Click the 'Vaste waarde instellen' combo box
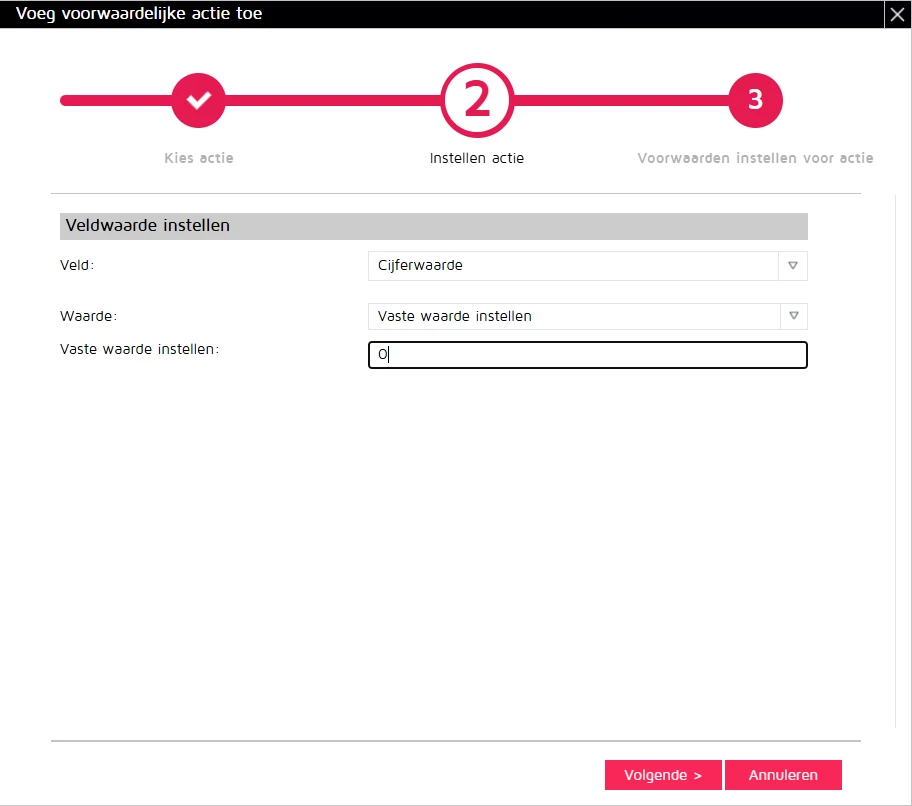Viewport: 912px width, 806px height. 587,316
